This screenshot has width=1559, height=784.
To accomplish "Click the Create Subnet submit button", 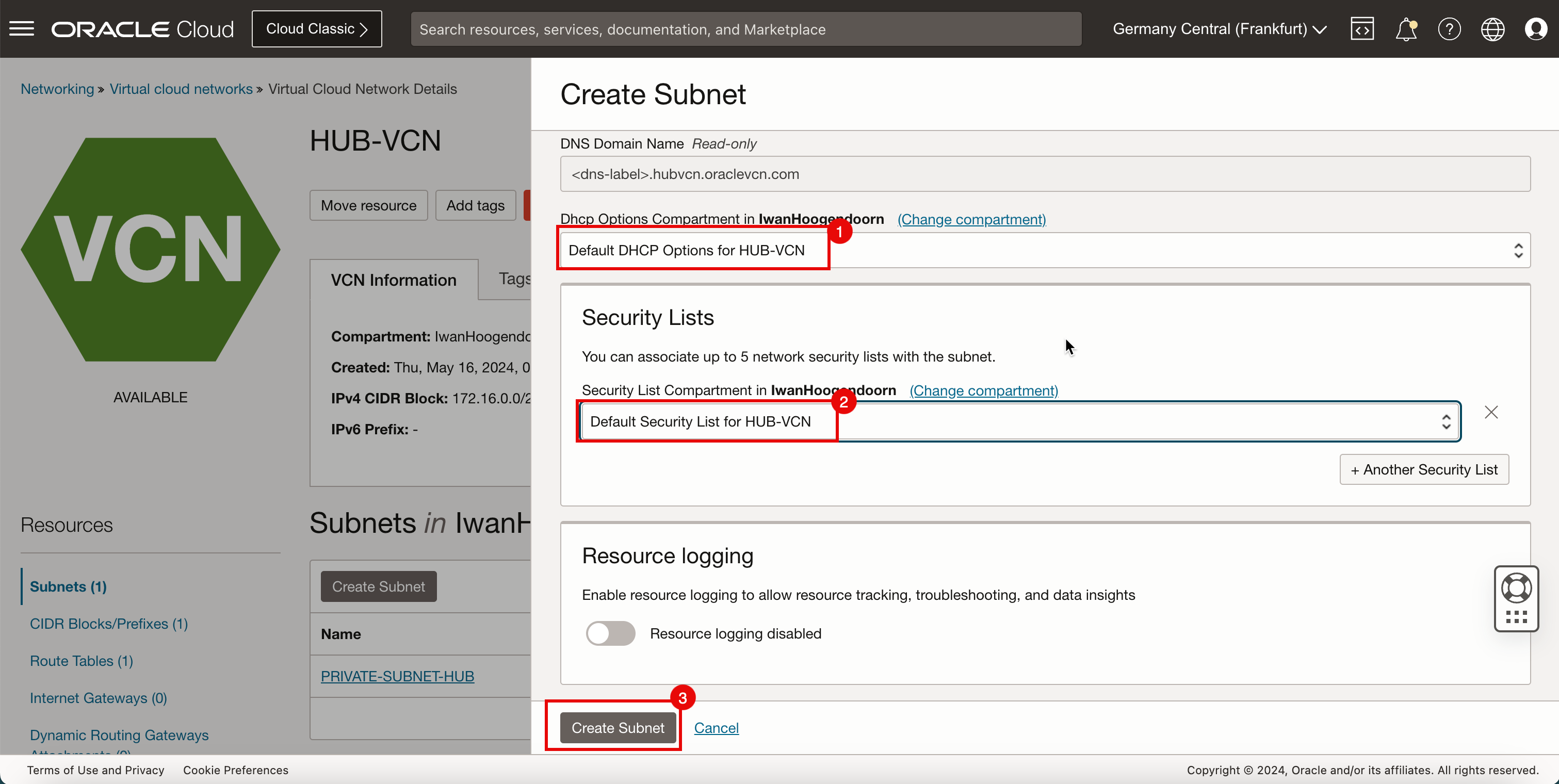I will coord(618,728).
